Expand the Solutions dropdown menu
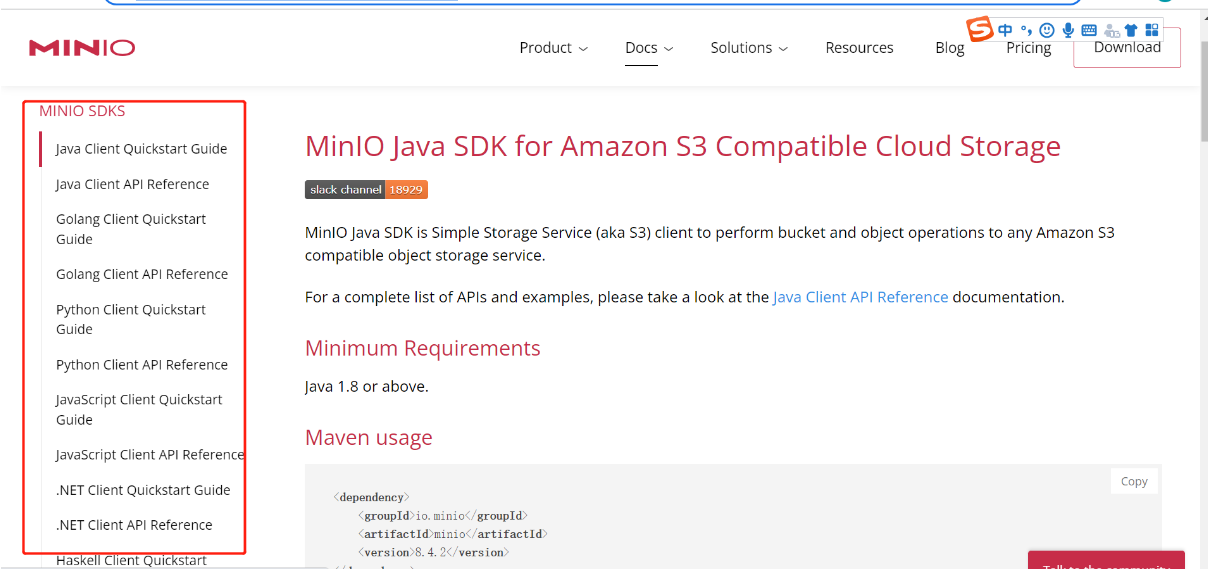 tap(749, 48)
